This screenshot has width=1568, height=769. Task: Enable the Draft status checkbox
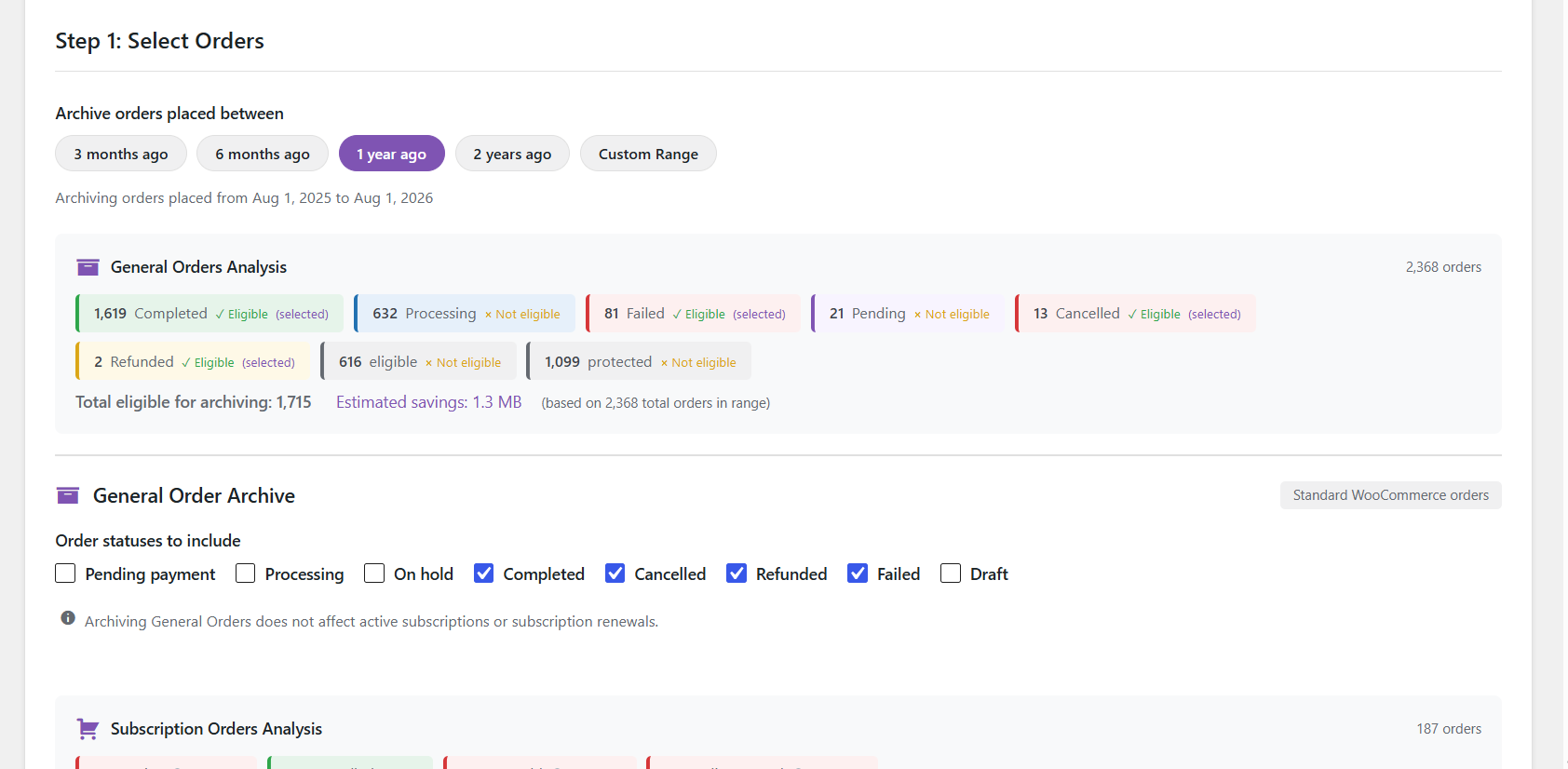pos(951,573)
